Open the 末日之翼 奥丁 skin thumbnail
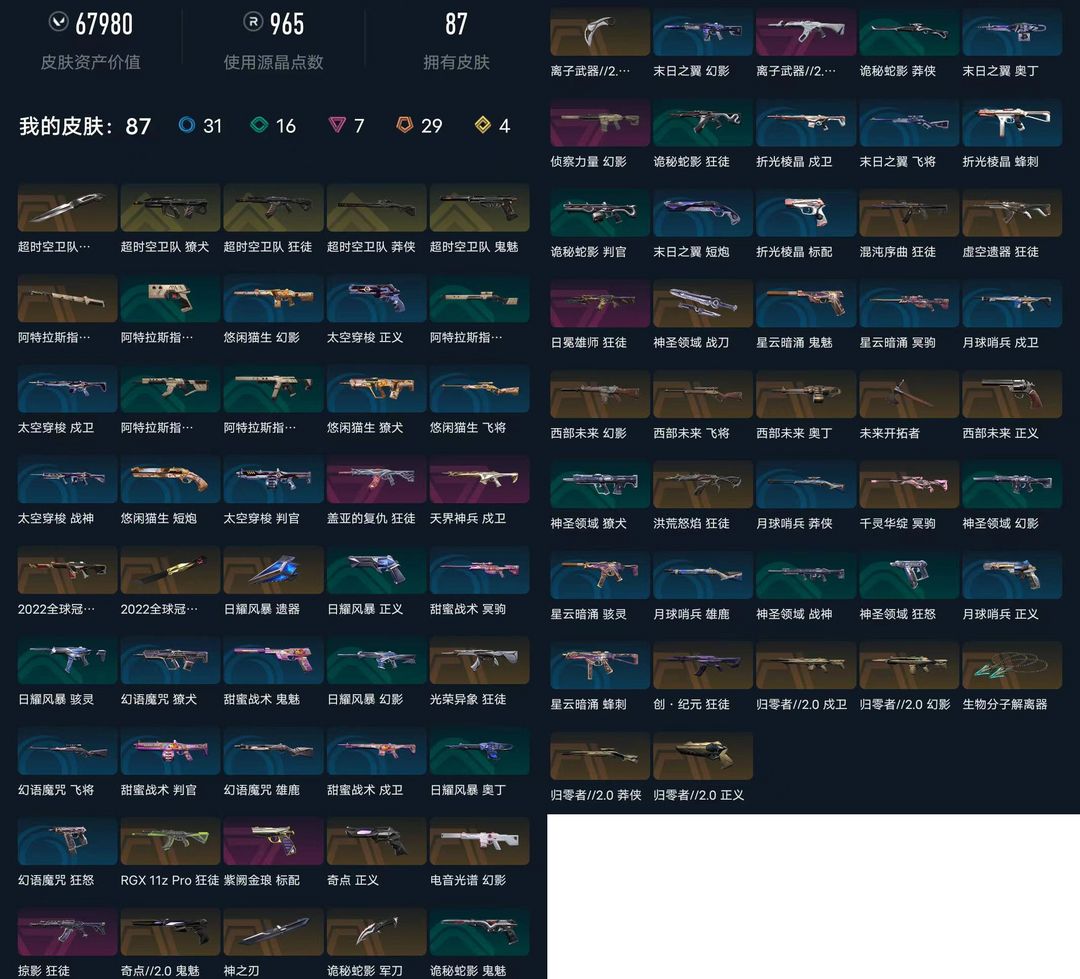Screen dimensions: 1080x979 point(1012,32)
